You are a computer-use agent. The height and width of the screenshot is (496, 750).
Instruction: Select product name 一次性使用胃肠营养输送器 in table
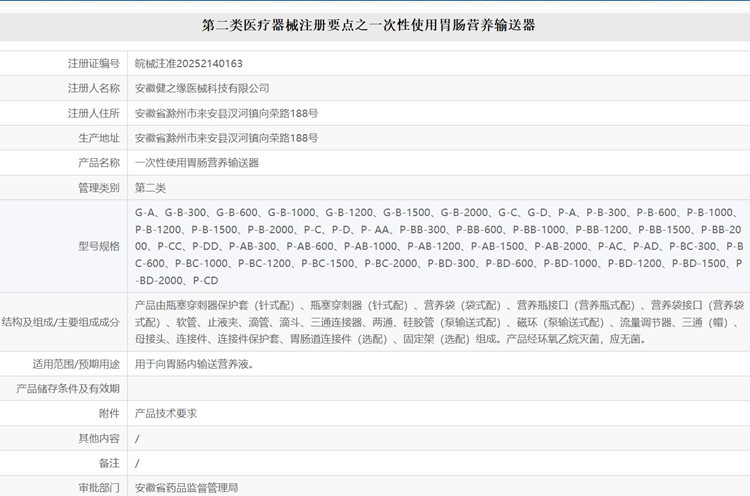pyautogui.click(x=197, y=163)
